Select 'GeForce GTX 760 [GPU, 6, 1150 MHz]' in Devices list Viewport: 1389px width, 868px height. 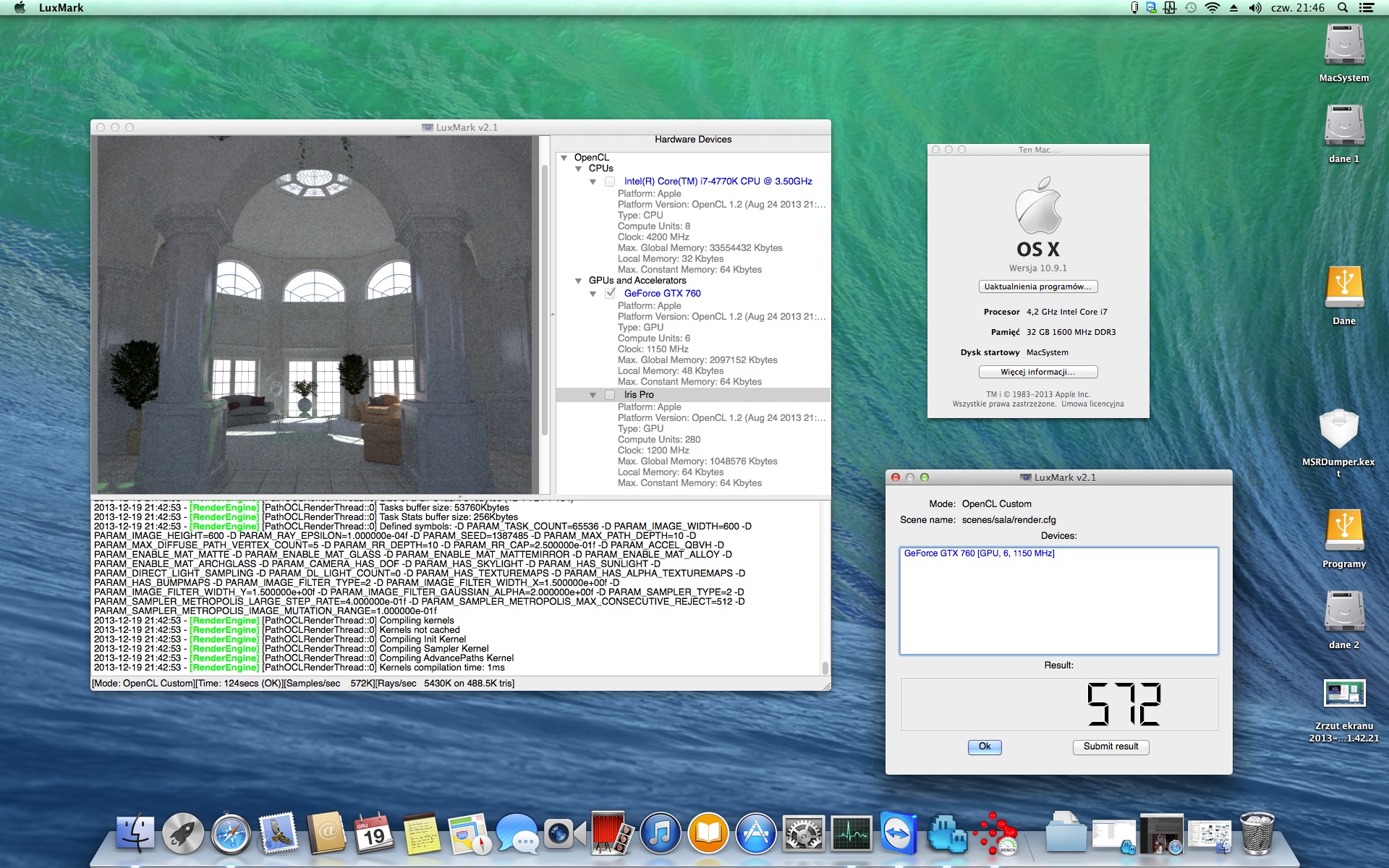(x=979, y=553)
